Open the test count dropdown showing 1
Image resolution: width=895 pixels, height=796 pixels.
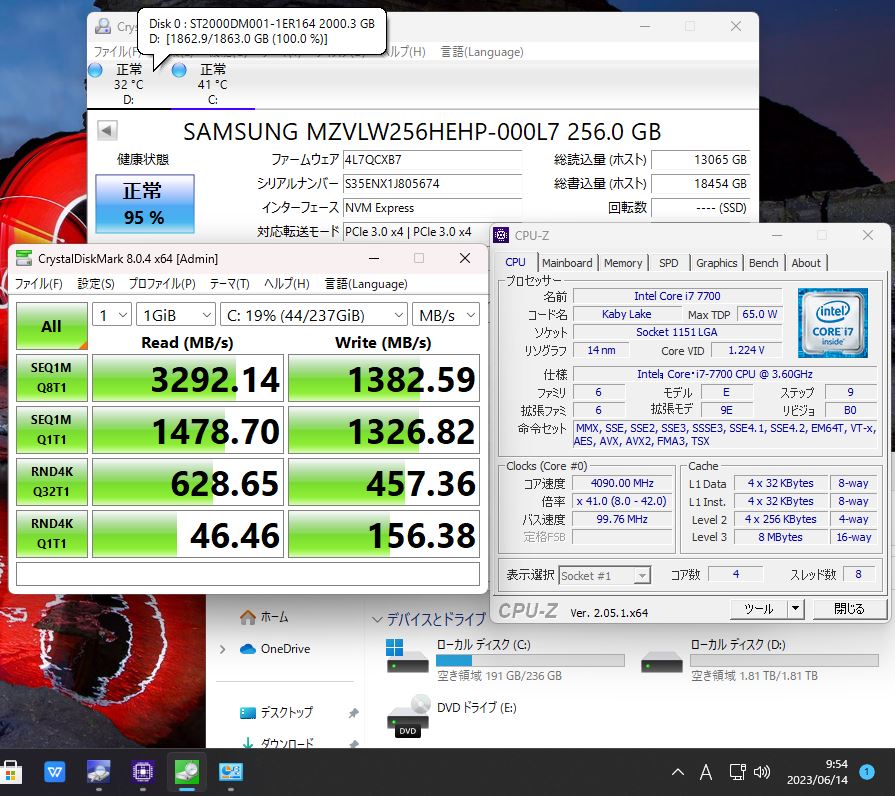(112, 315)
